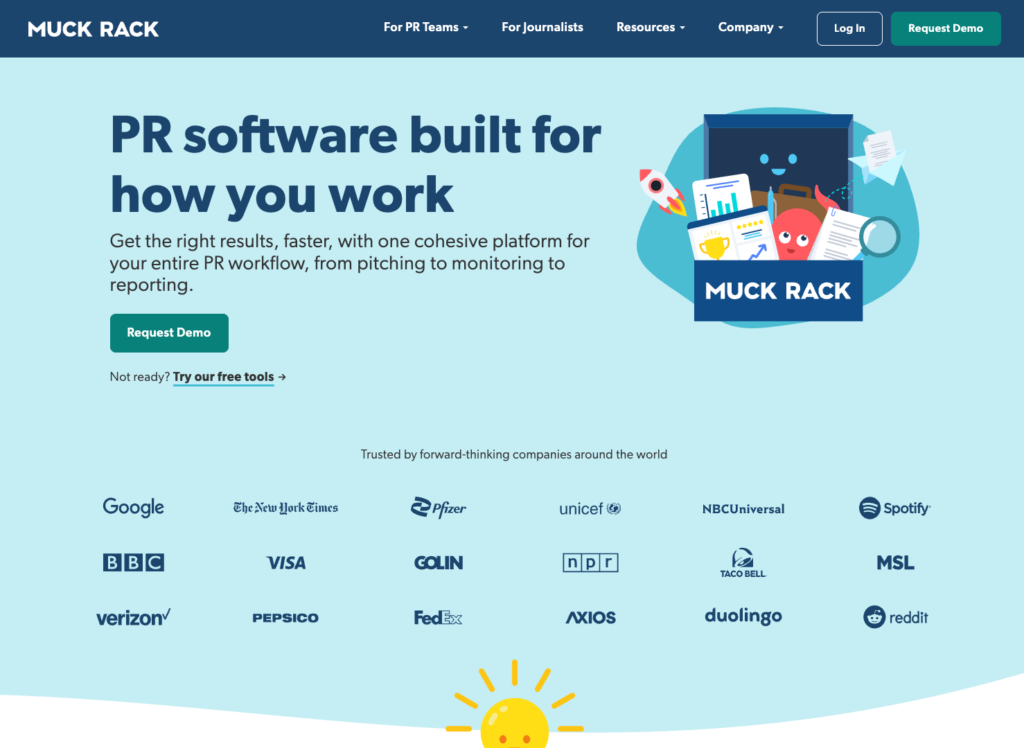The image size is (1024, 748).
Task: Expand the Company dropdown menu
Action: (x=750, y=27)
